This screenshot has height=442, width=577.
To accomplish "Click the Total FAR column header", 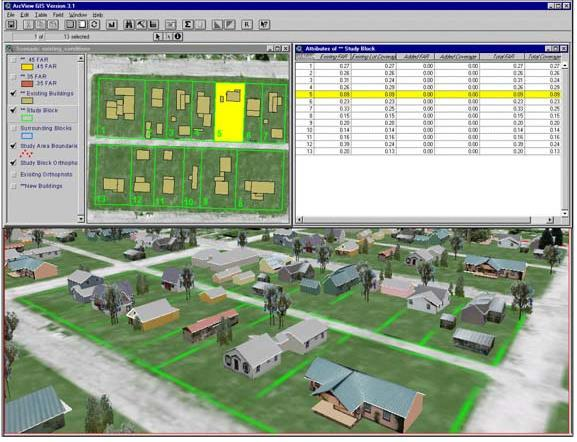I will click(x=503, y=57).
